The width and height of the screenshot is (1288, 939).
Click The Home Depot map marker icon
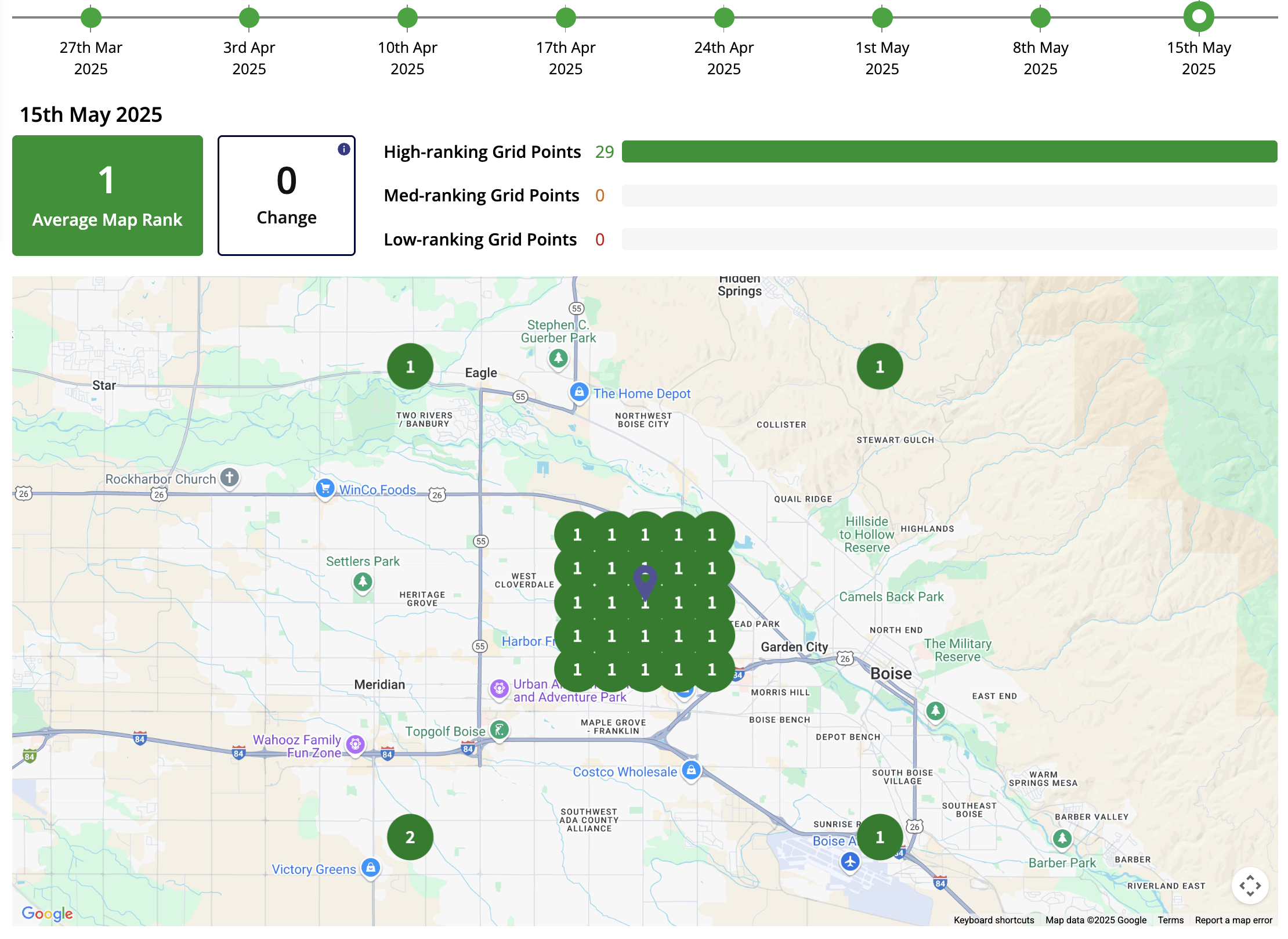click(x=579, y=392)
